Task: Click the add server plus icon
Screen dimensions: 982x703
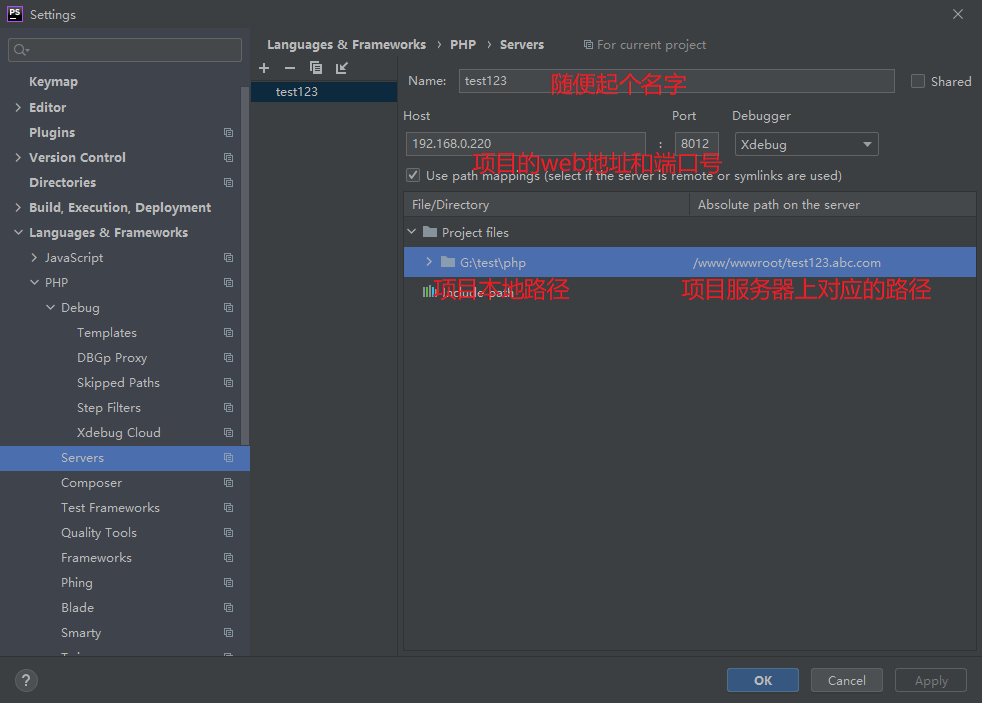Action: click(x=264, y=68)
